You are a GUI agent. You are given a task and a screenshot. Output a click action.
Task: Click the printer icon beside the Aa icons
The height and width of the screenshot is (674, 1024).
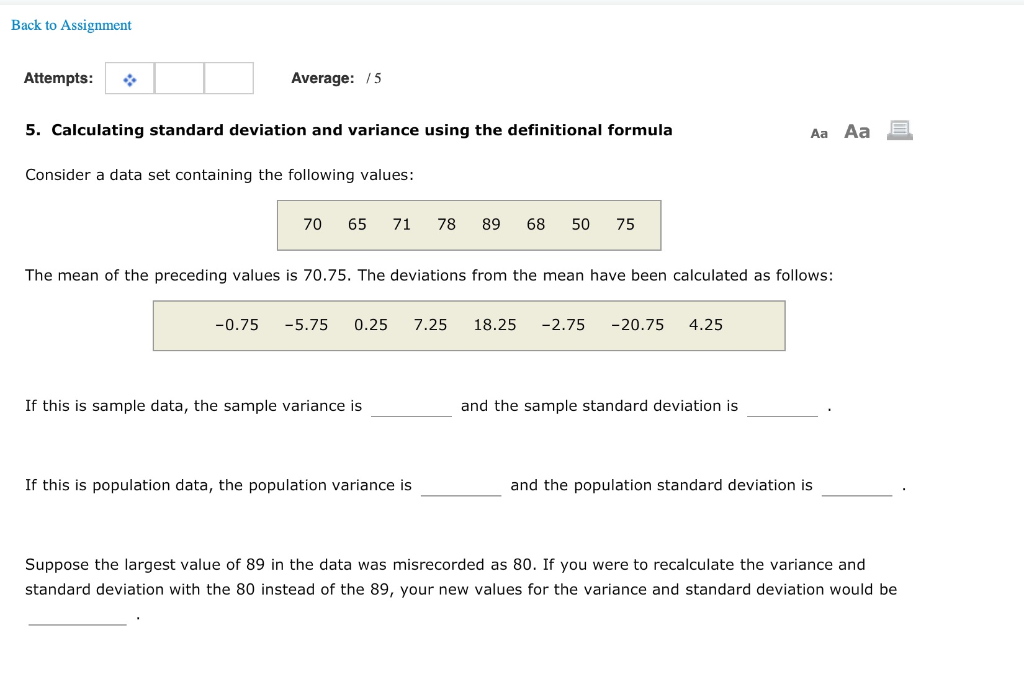898,129
